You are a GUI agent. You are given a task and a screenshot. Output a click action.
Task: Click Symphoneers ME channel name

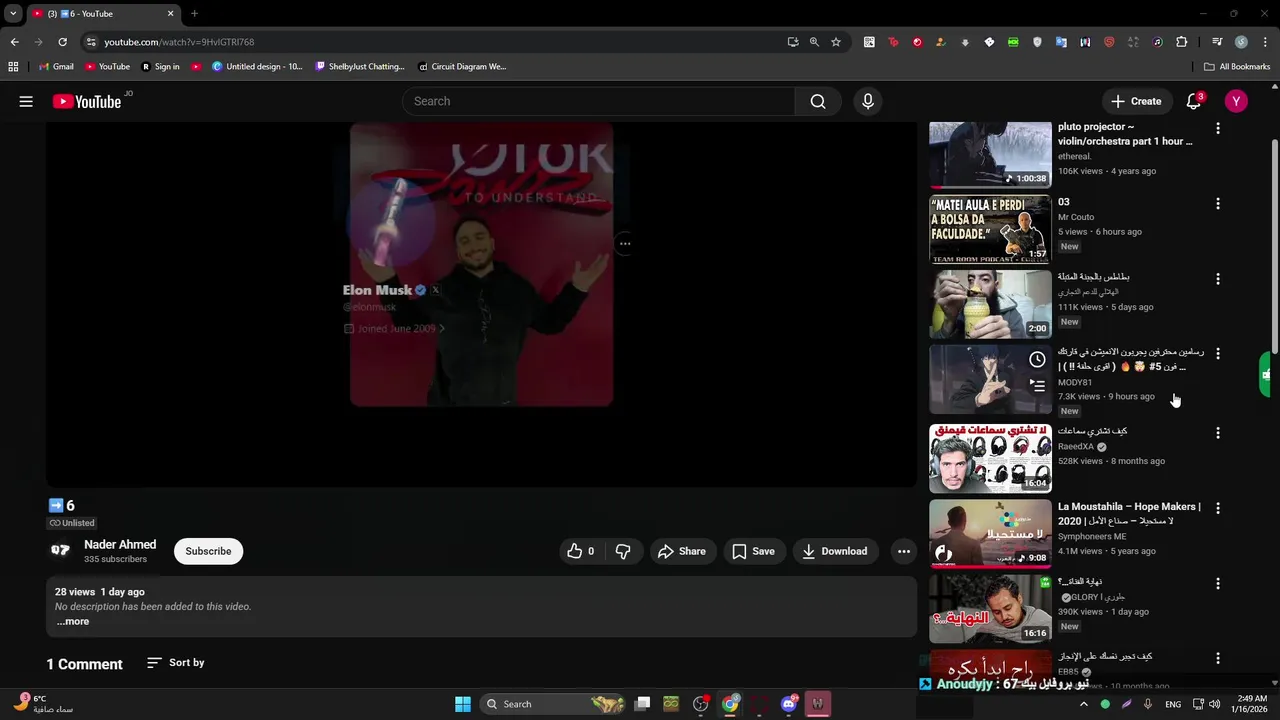(x=1091, y=536)
